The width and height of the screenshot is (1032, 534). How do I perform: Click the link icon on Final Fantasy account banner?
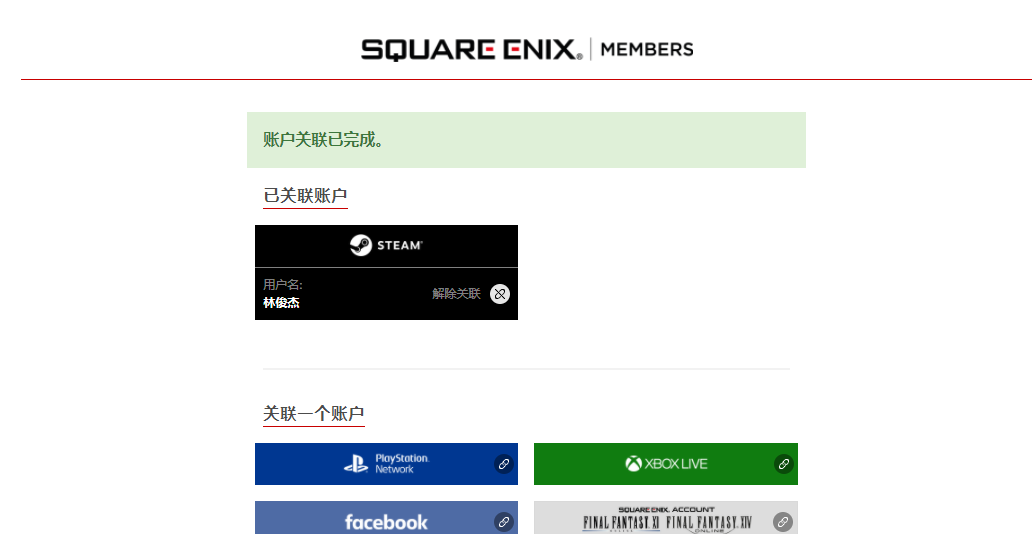(x=783, y=522)
